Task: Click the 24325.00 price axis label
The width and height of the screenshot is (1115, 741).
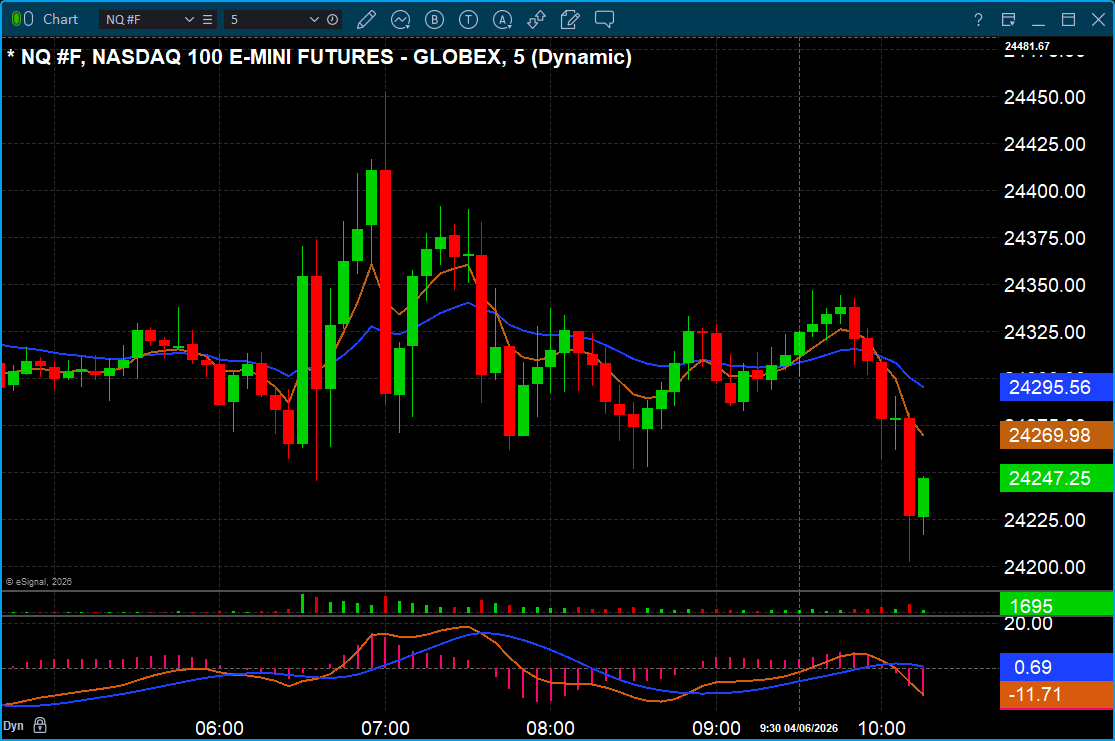Action: (1045, 332)
